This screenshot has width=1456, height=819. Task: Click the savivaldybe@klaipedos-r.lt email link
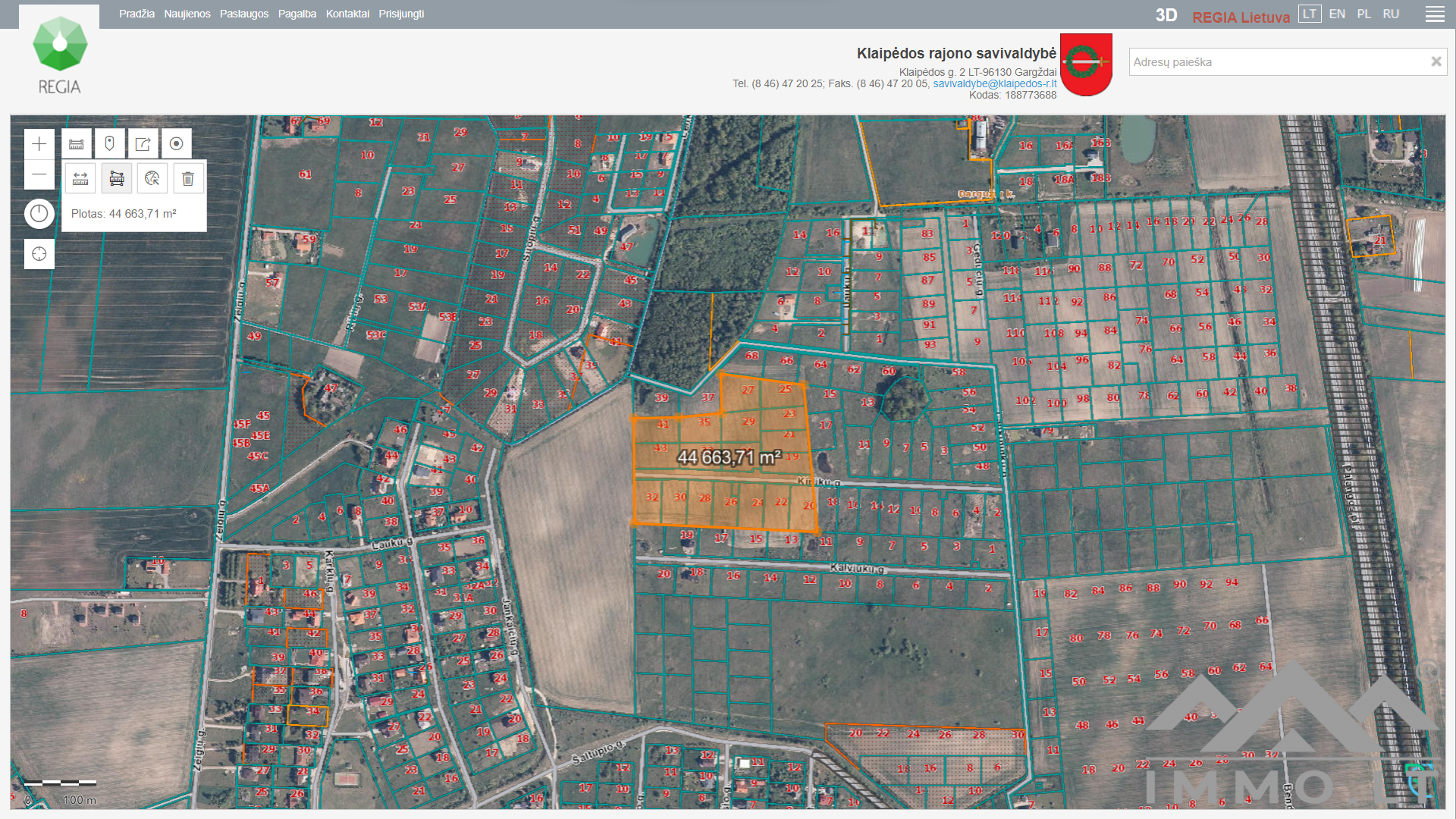994,83
